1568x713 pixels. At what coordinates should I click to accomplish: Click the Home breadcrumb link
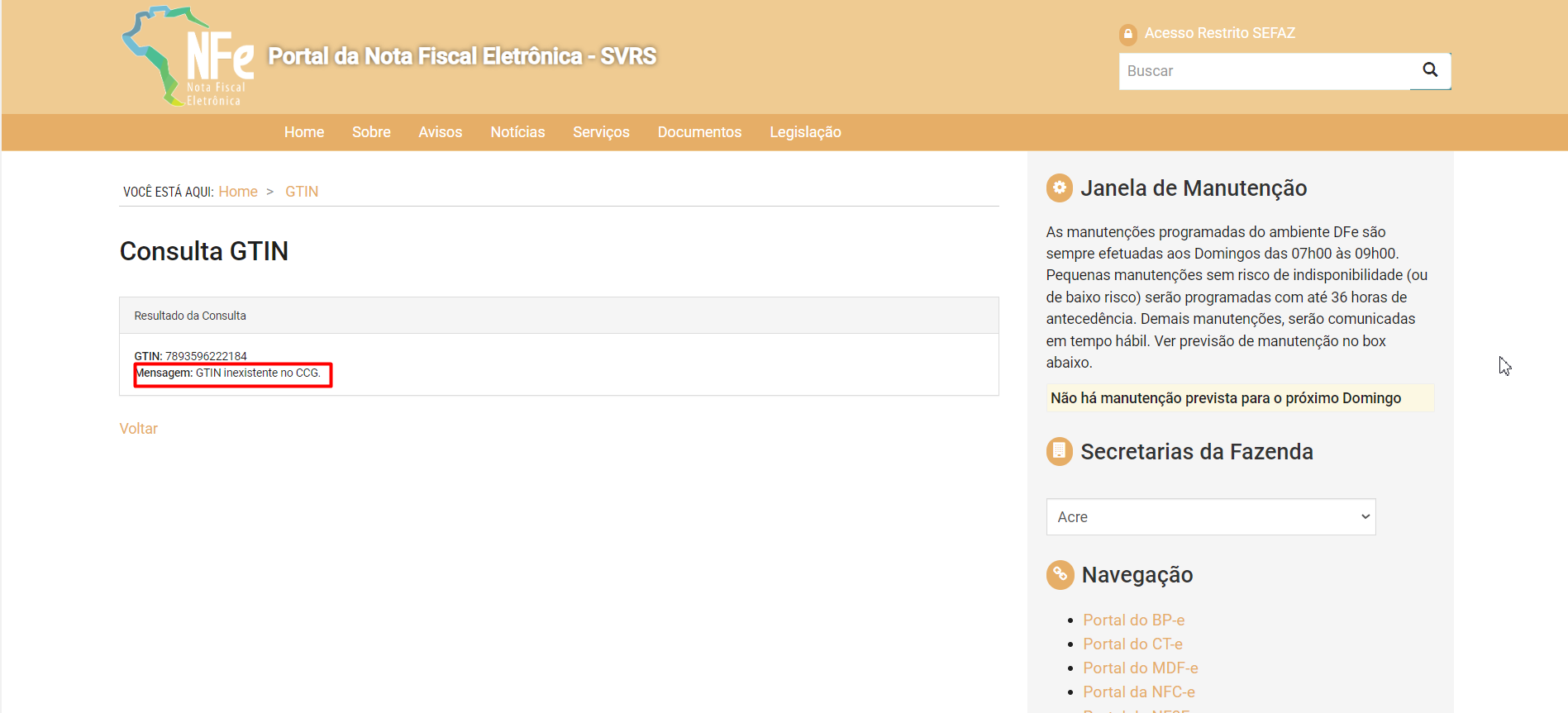click(x=238, y=192)
